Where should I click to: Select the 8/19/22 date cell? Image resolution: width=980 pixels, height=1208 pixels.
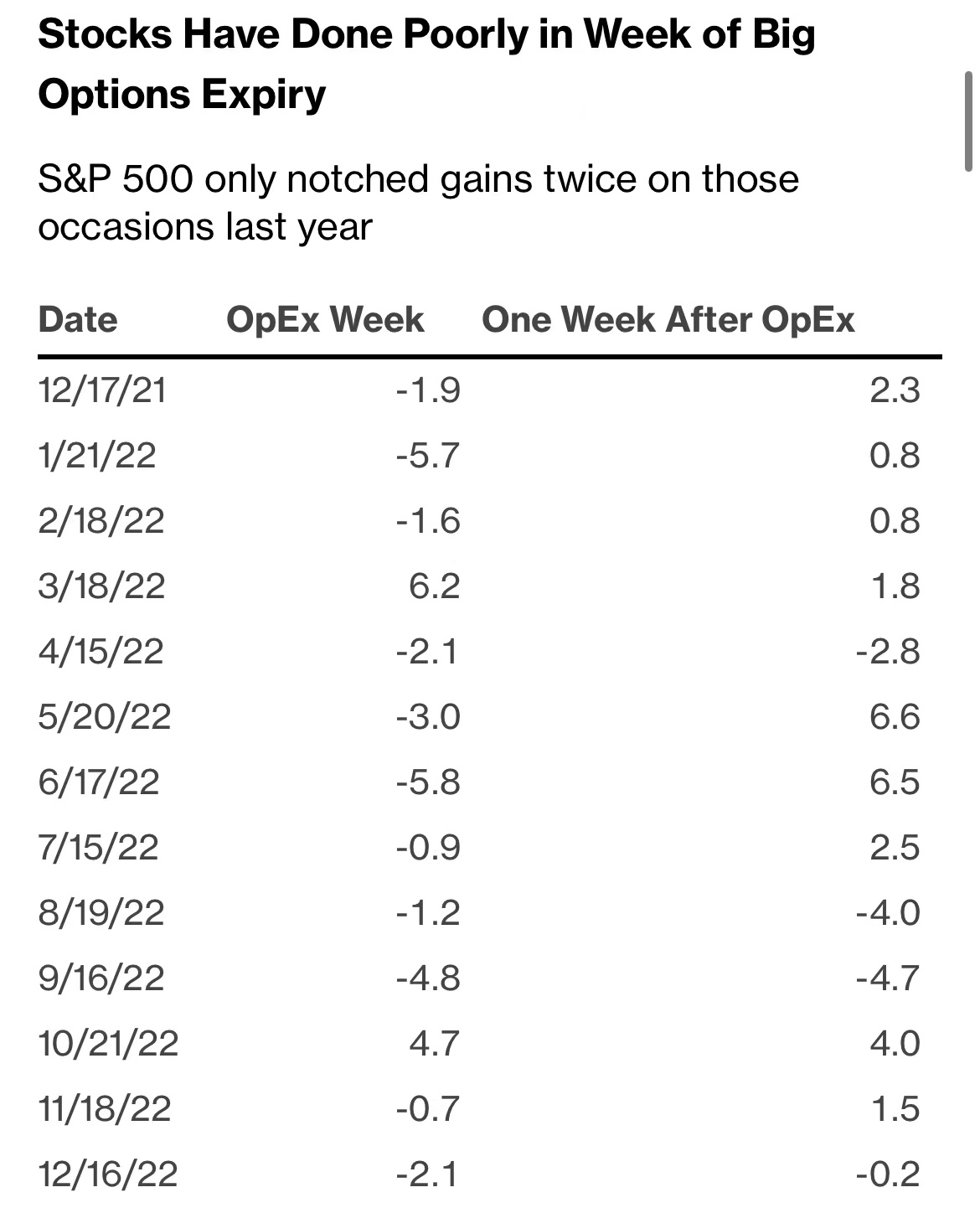(101, 912)
